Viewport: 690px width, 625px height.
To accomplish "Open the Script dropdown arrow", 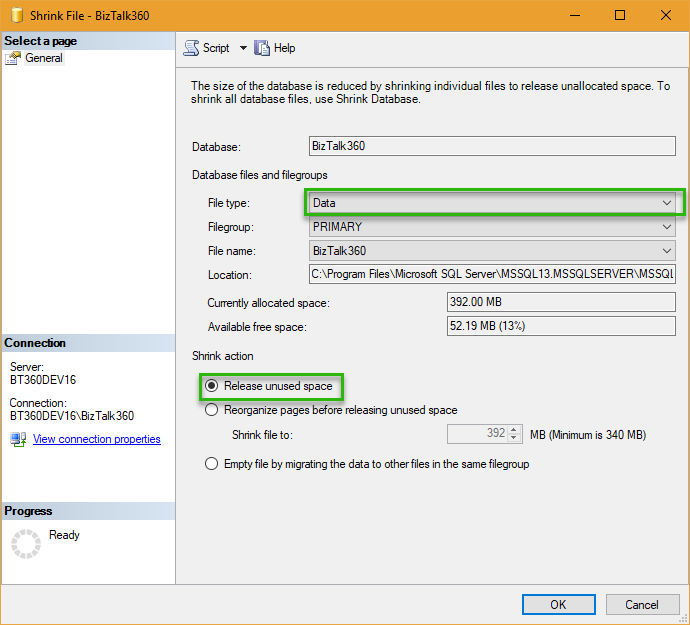I will tap(243, 48).
